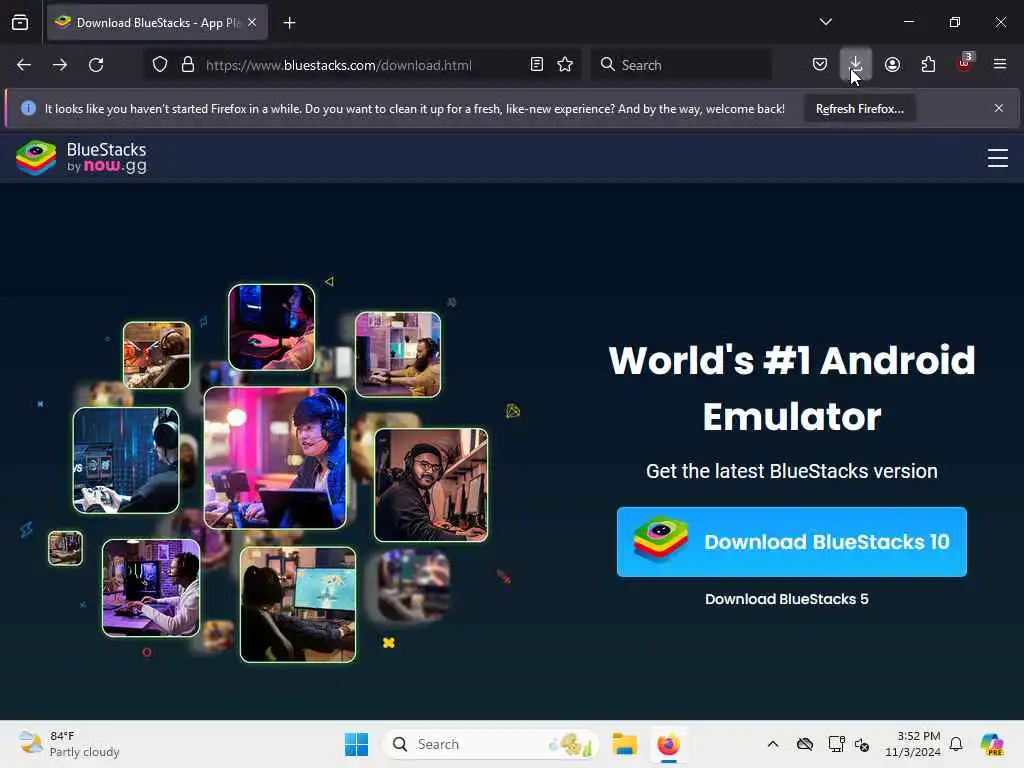The width and height of the screenshot is (1024, 768).
Task: Open Firefox downloads panel
Action: click(856, 64)
